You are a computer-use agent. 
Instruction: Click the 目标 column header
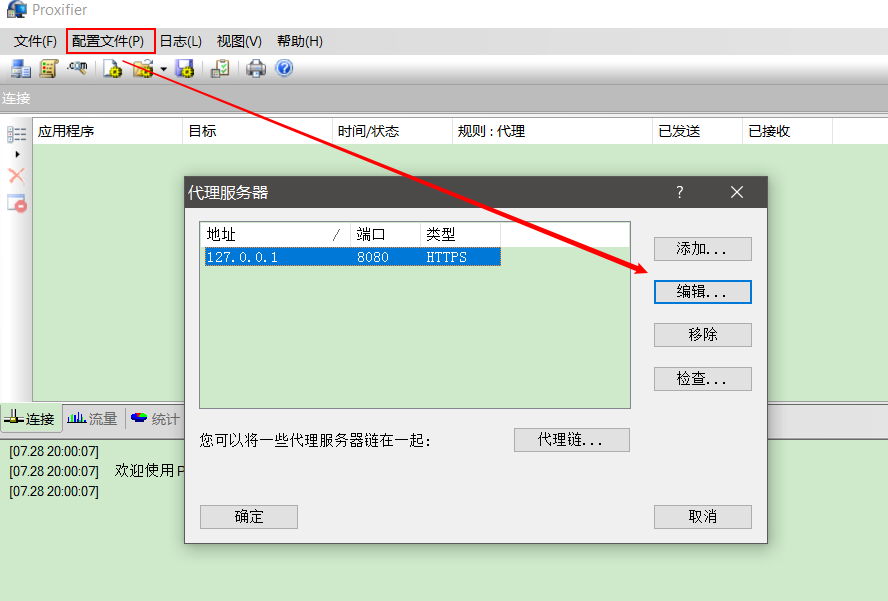(x=257, y=131)
